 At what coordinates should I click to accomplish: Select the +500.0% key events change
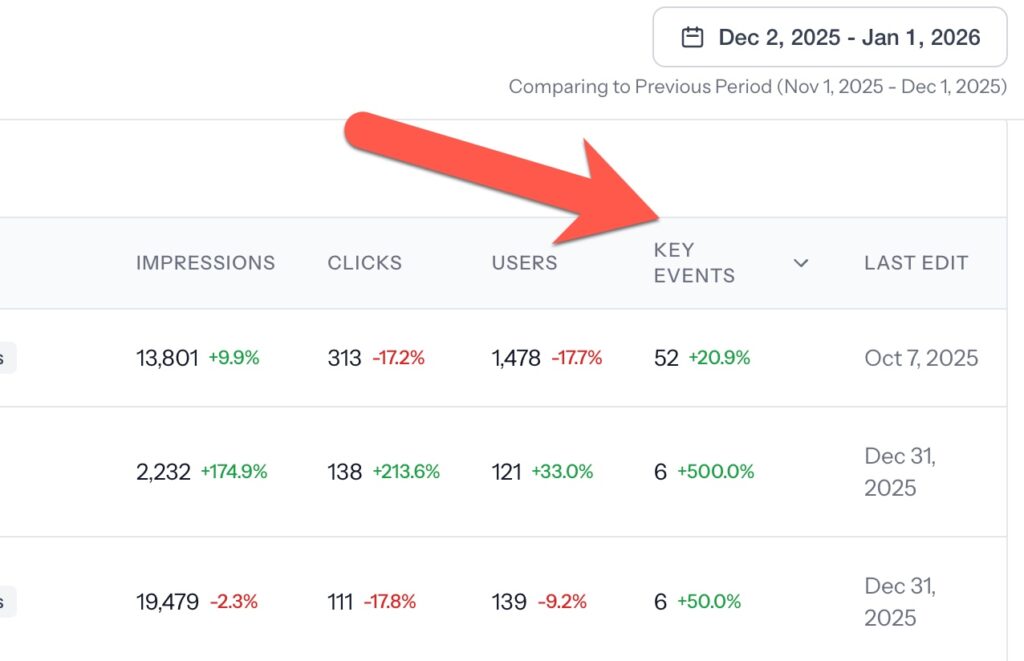click(x=716, y=472)
